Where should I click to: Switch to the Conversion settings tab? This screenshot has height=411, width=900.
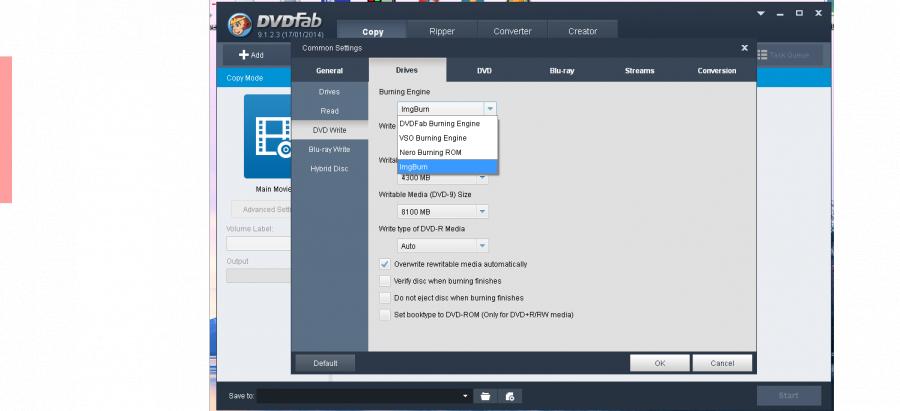(716, 71)
